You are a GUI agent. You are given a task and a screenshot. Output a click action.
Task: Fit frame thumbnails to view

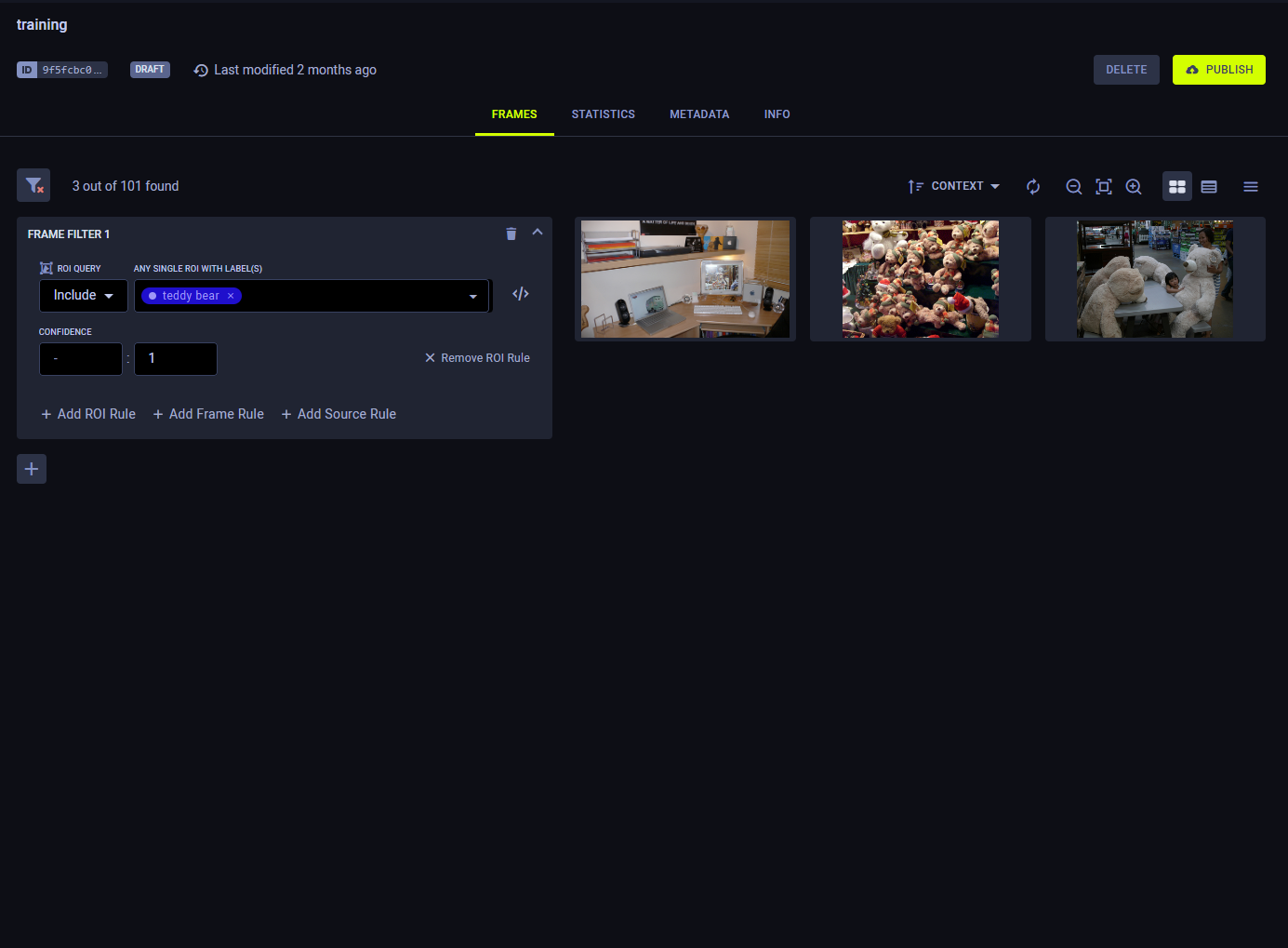click(x=1104, y=186)
